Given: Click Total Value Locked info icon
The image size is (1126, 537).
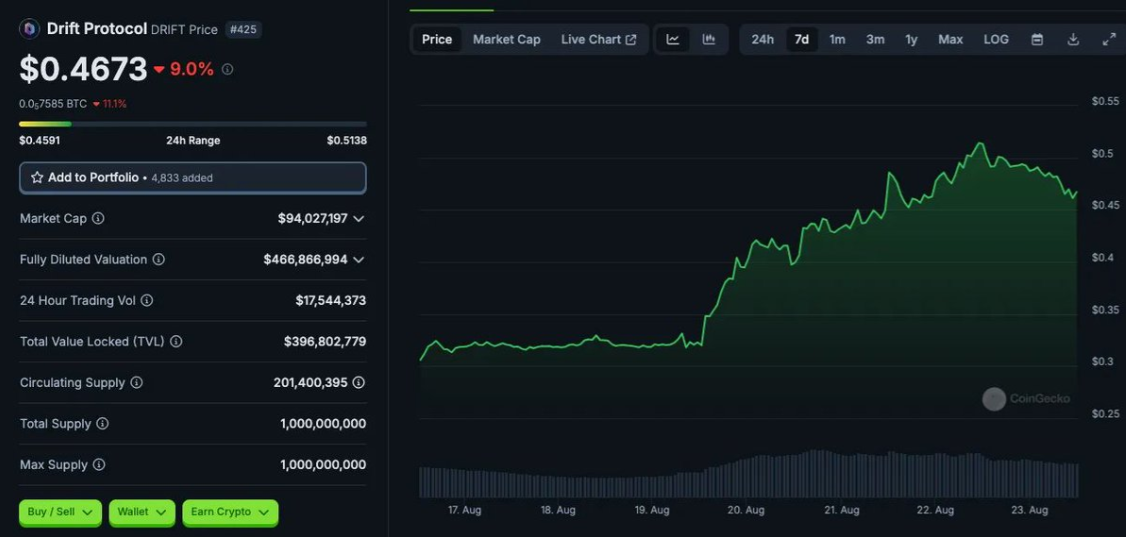Looking at the screenshot, I should (176, 342).
